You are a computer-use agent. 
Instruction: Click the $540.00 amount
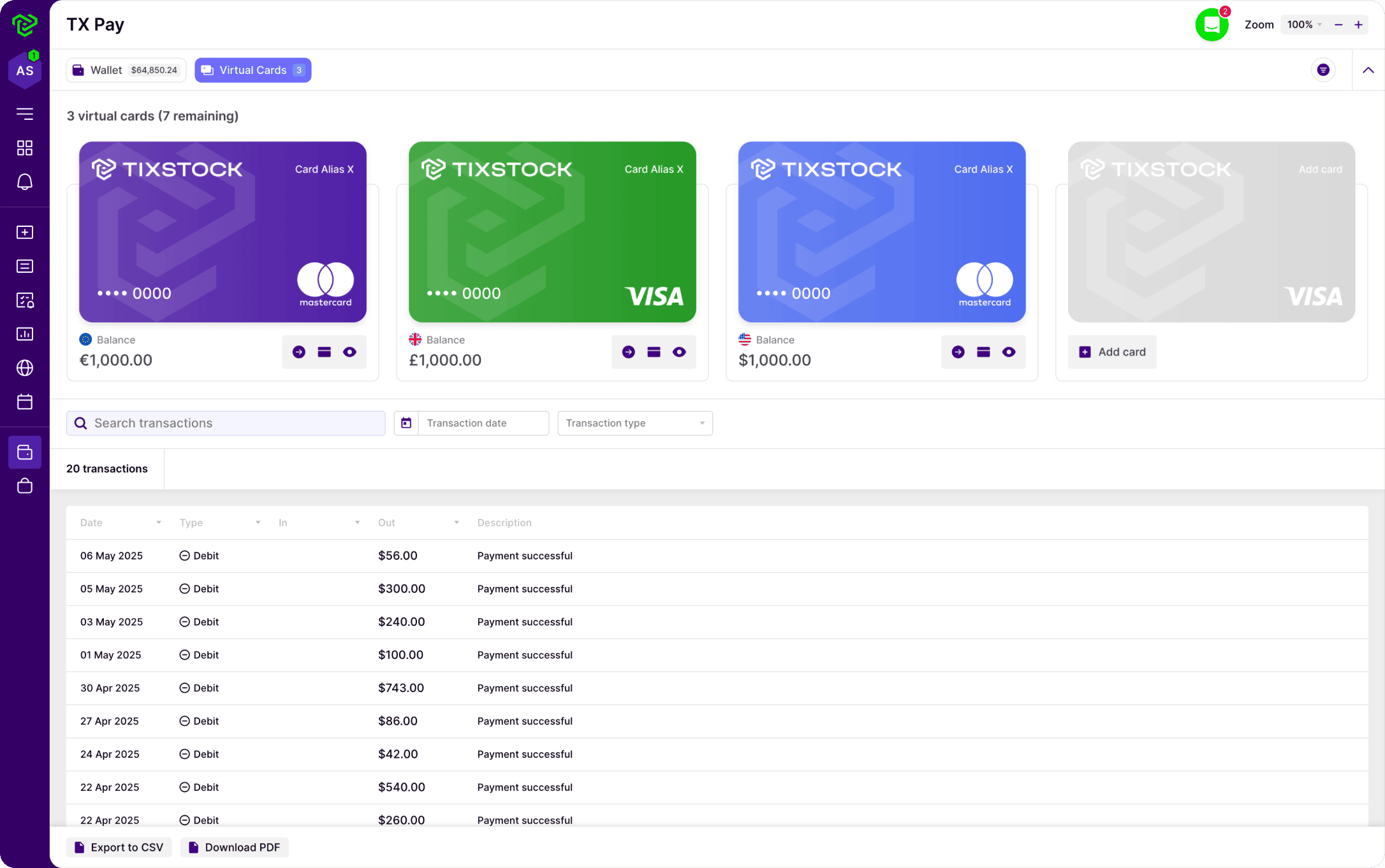402,788
